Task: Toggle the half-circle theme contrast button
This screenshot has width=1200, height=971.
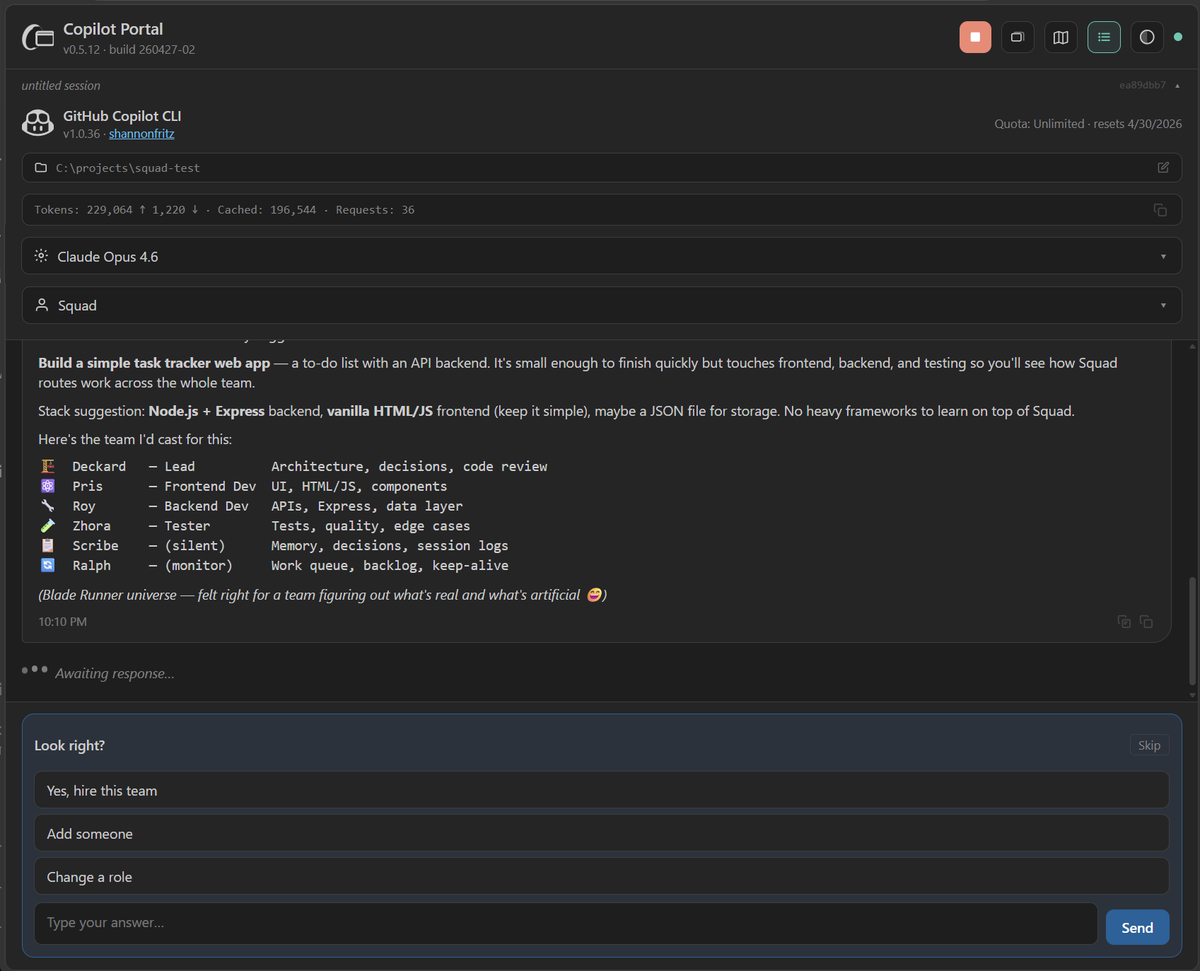Action: pos(1147,37)
